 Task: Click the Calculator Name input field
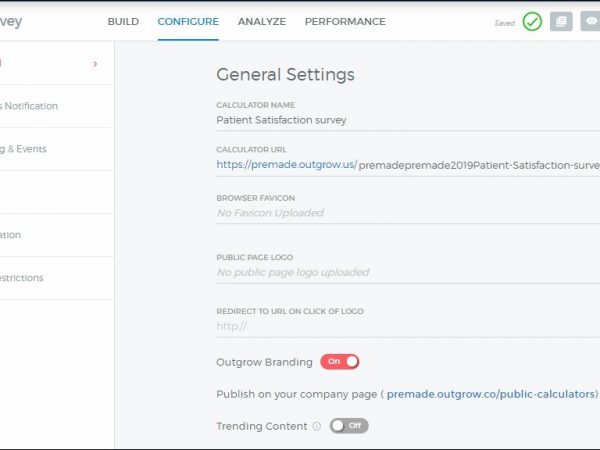click(x=400, y=120)
